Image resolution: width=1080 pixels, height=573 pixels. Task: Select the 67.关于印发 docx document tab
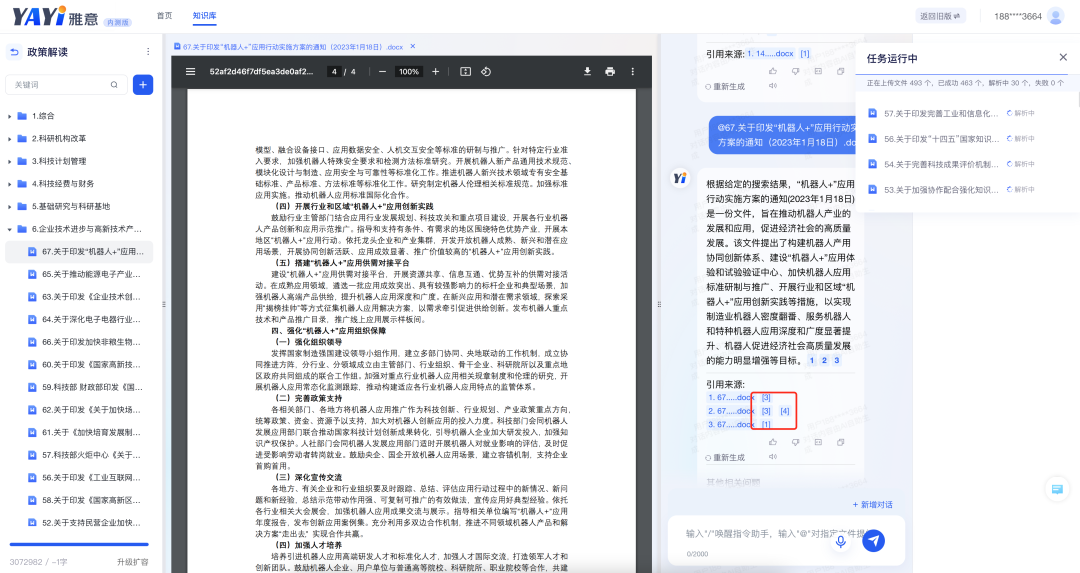289,47
